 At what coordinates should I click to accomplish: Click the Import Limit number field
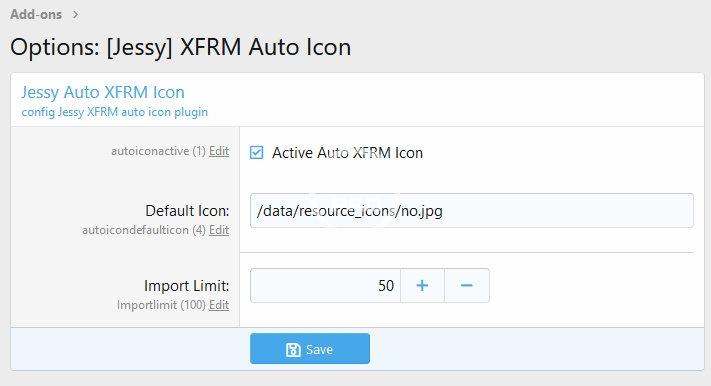tap(325, 285)
